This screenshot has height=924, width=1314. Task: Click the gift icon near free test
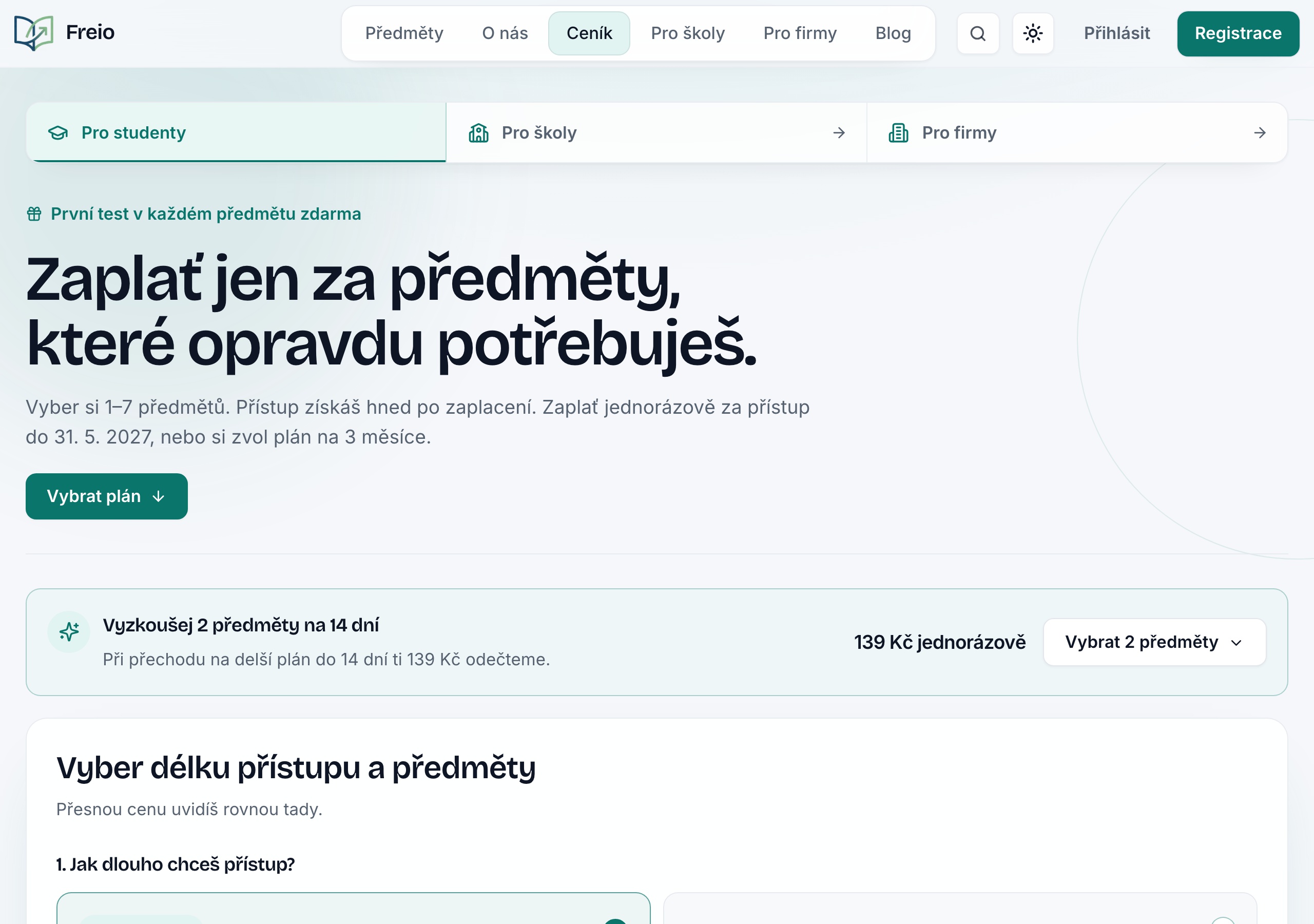click(x=34, y=214)
